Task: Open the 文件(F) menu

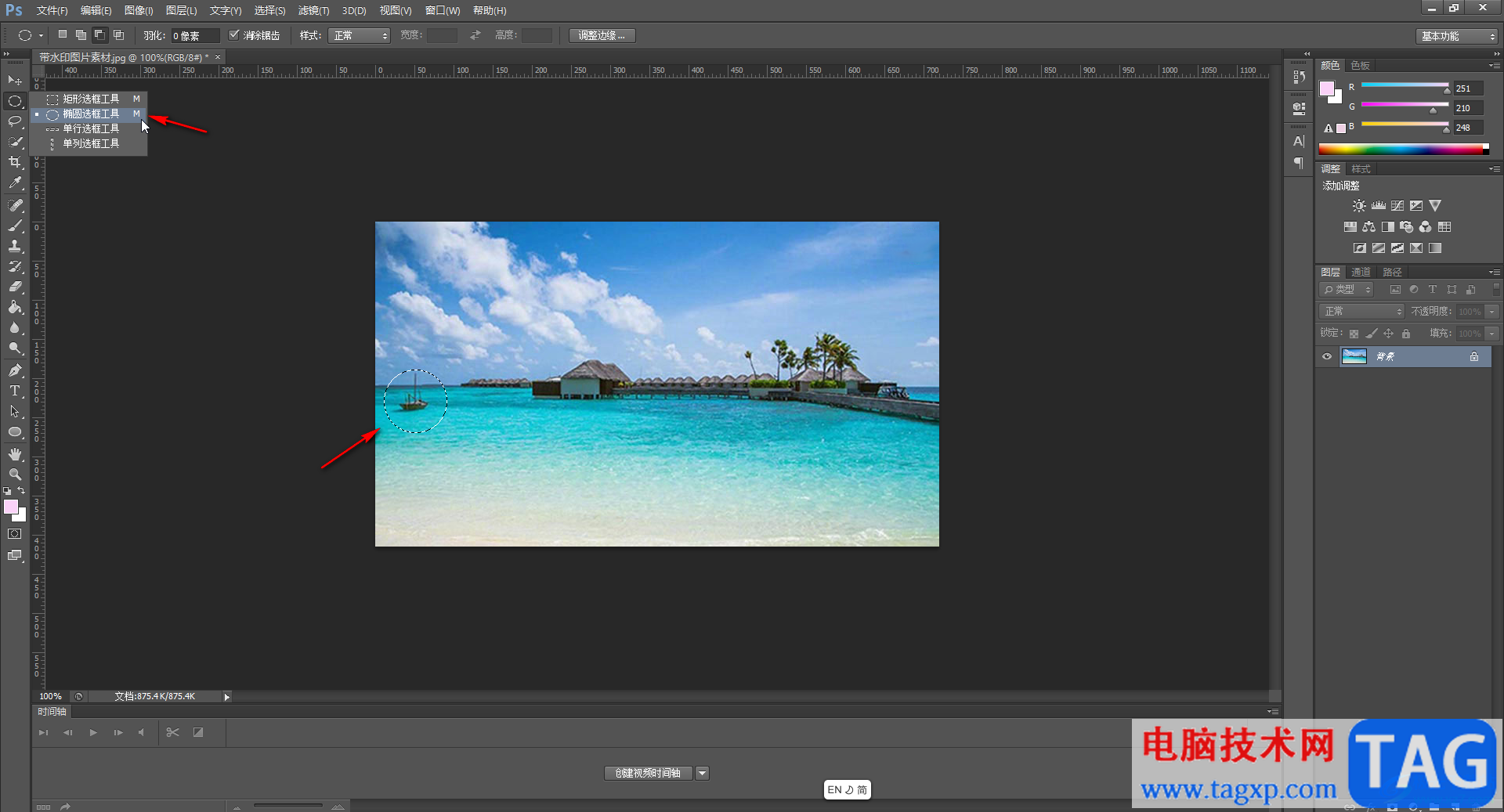Action: [x=52, y=11]
